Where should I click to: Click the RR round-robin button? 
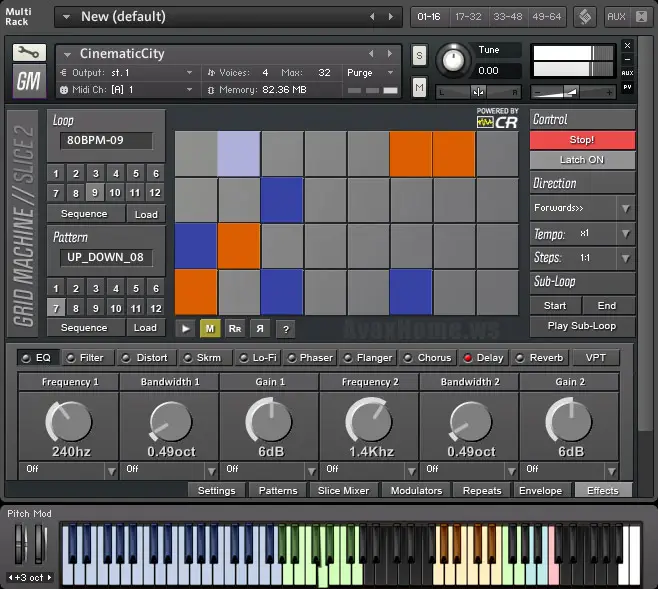coord(235,328)
